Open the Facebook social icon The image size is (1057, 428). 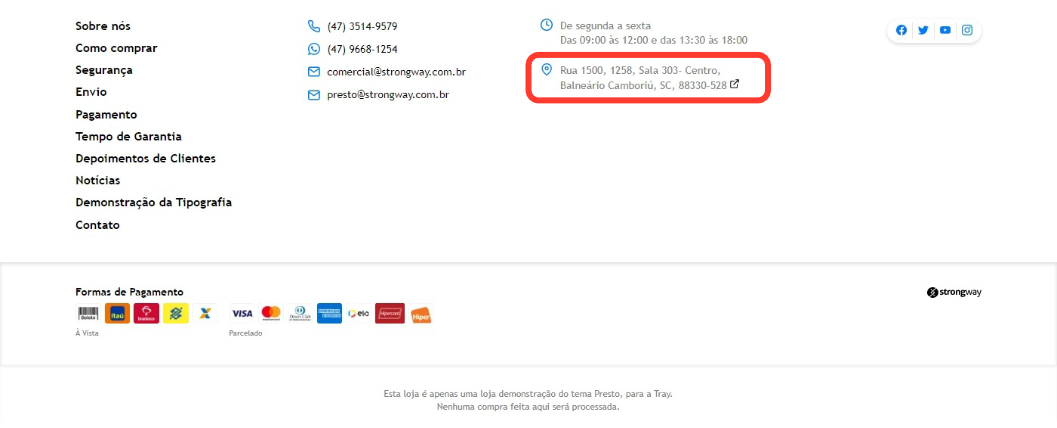(x=901, y=30)
